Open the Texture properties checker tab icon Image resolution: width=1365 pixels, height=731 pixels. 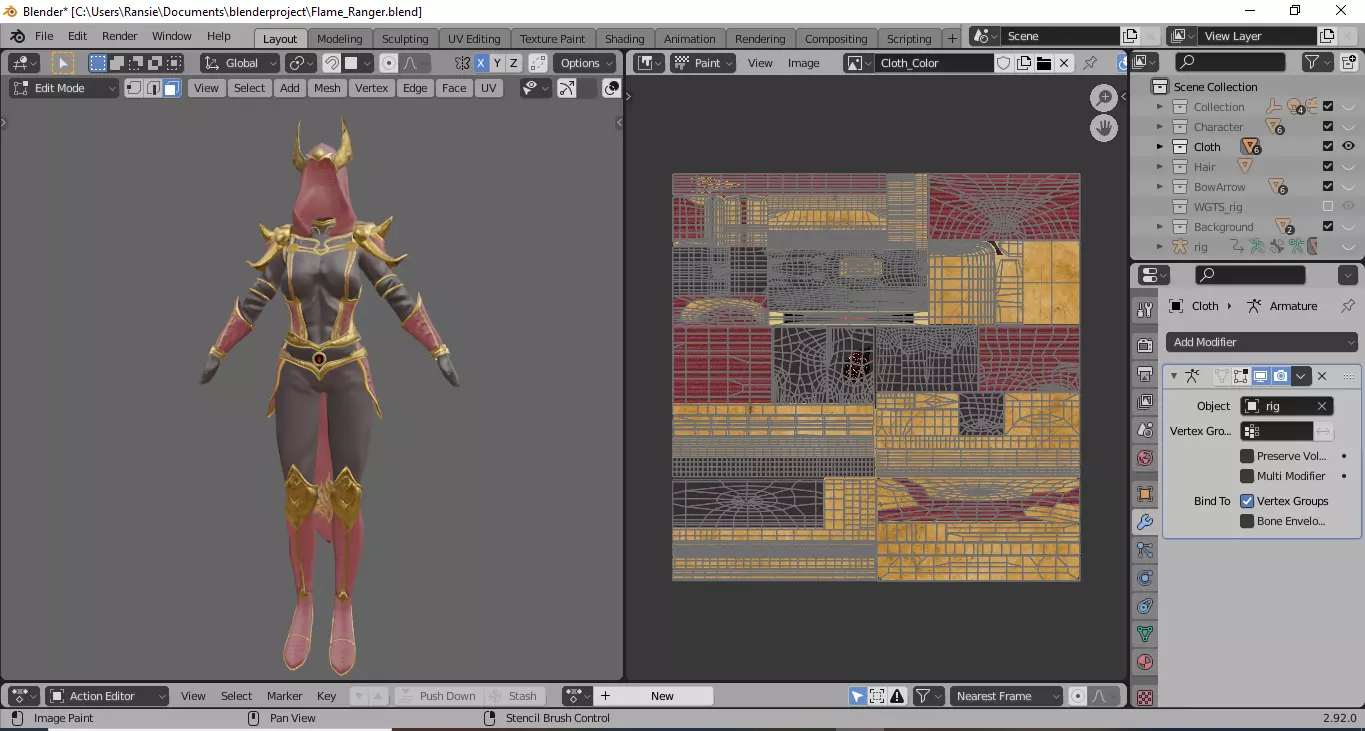pos(1145,697)
